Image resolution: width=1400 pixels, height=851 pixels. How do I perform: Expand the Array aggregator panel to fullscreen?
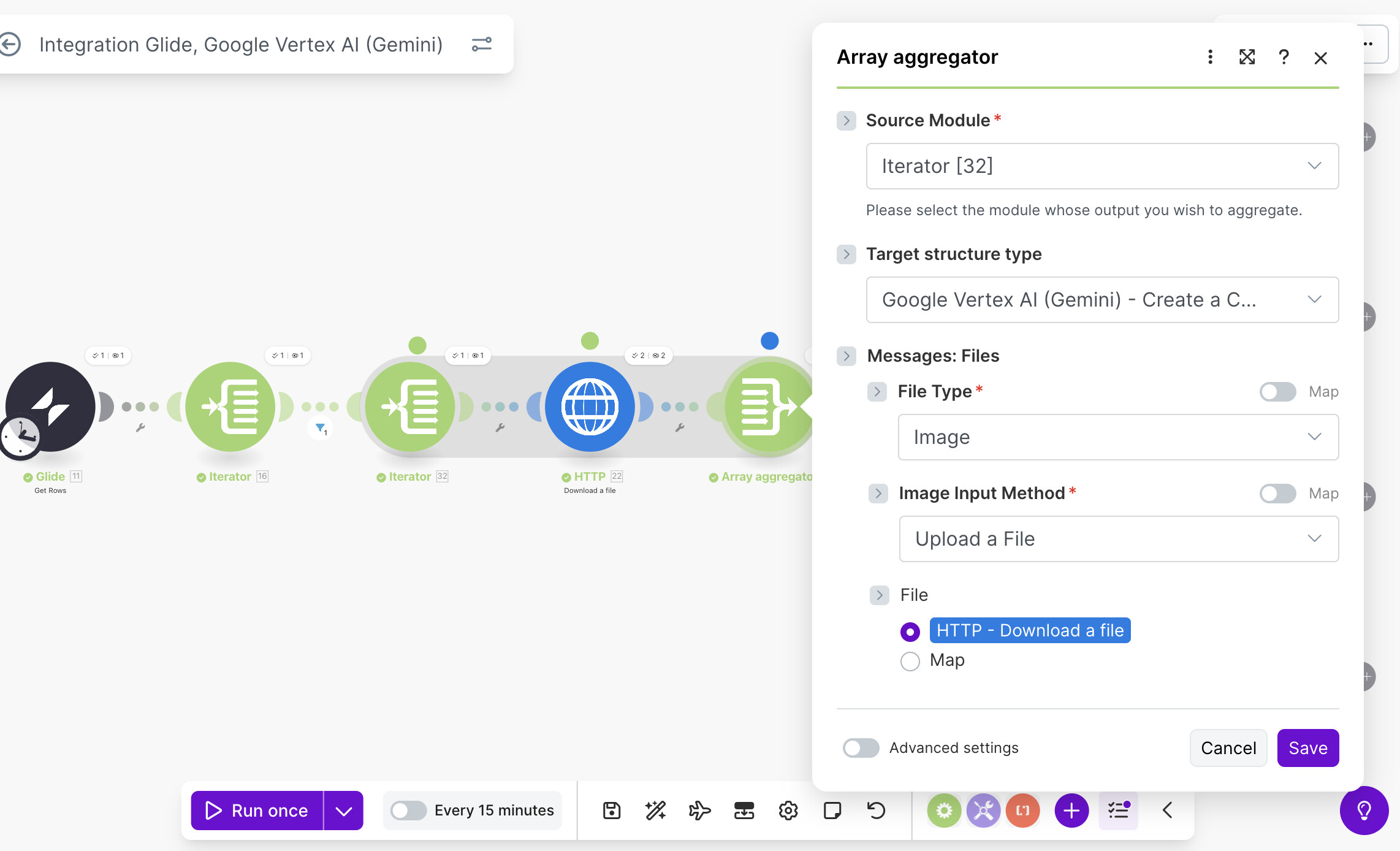(1247, 57)
